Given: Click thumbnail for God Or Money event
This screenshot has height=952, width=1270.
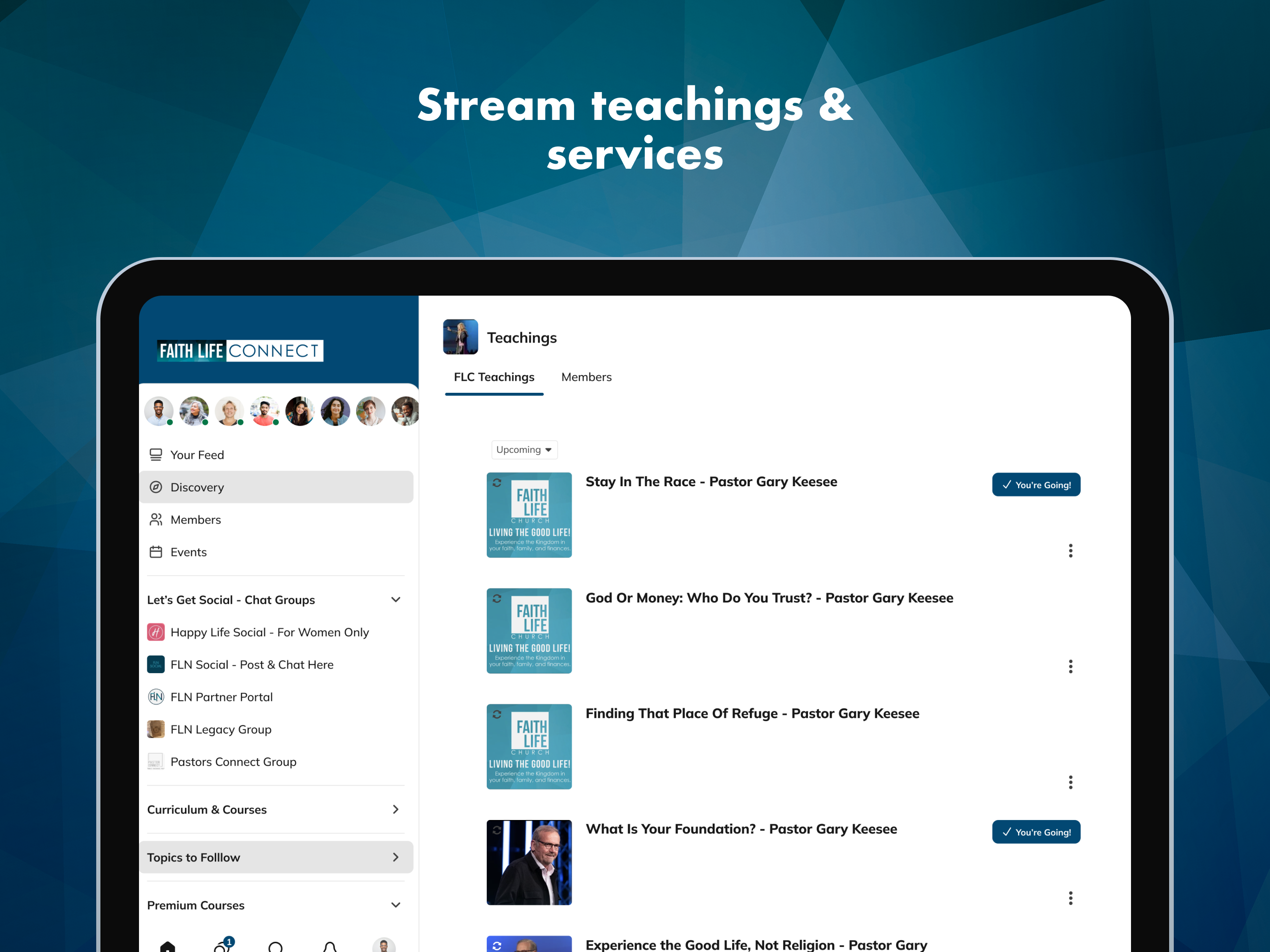Looking at the screenshot, I should tap(529, 630).
